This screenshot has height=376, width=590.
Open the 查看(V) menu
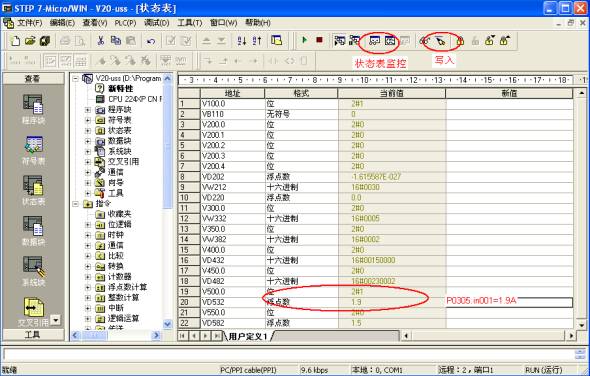click(95, 23)
